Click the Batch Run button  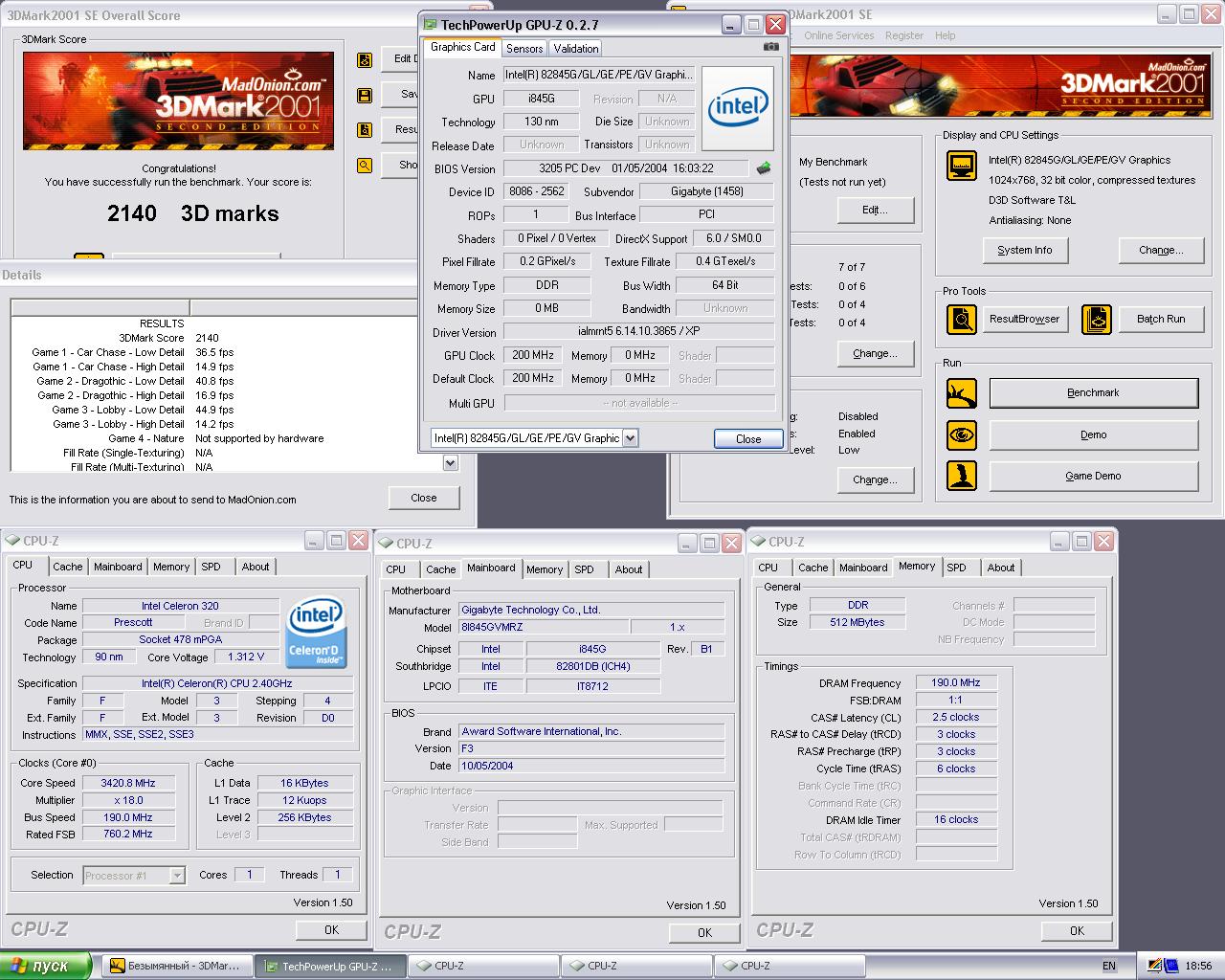point(1161,319)
